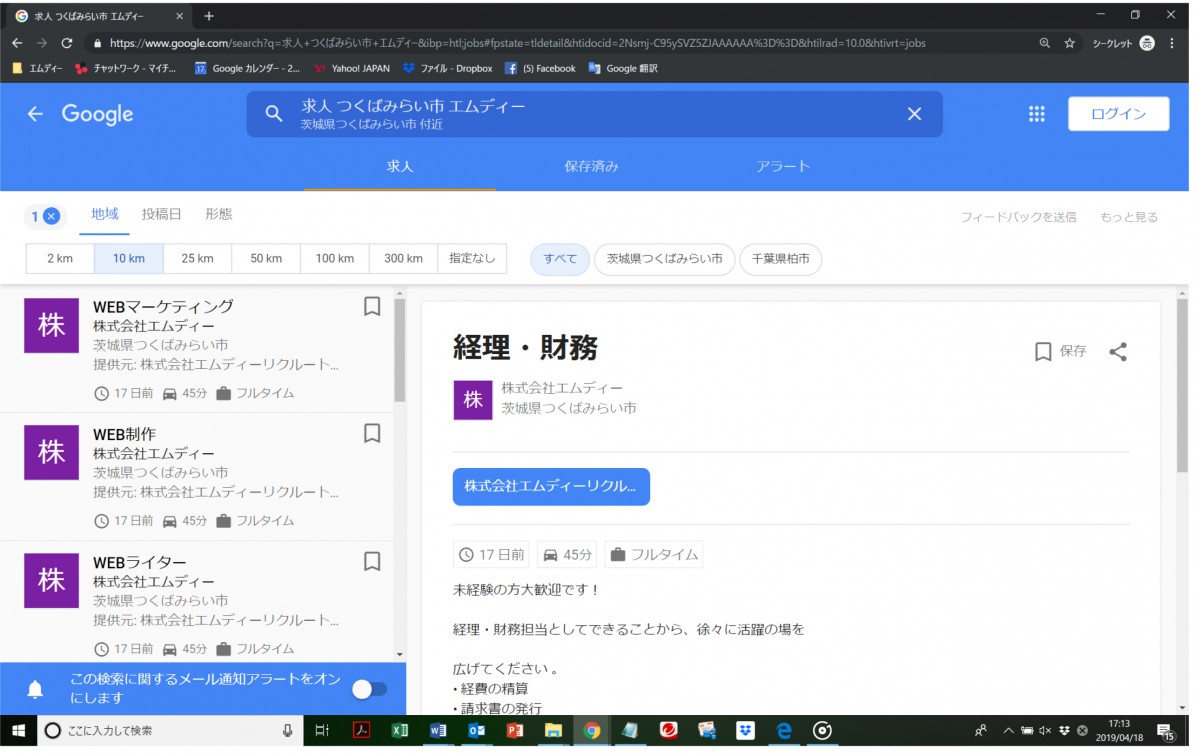The height and width of the screenshot is (755, 1200).
Task: Set distance filter to 10 km
Action: tap(129, 258)
